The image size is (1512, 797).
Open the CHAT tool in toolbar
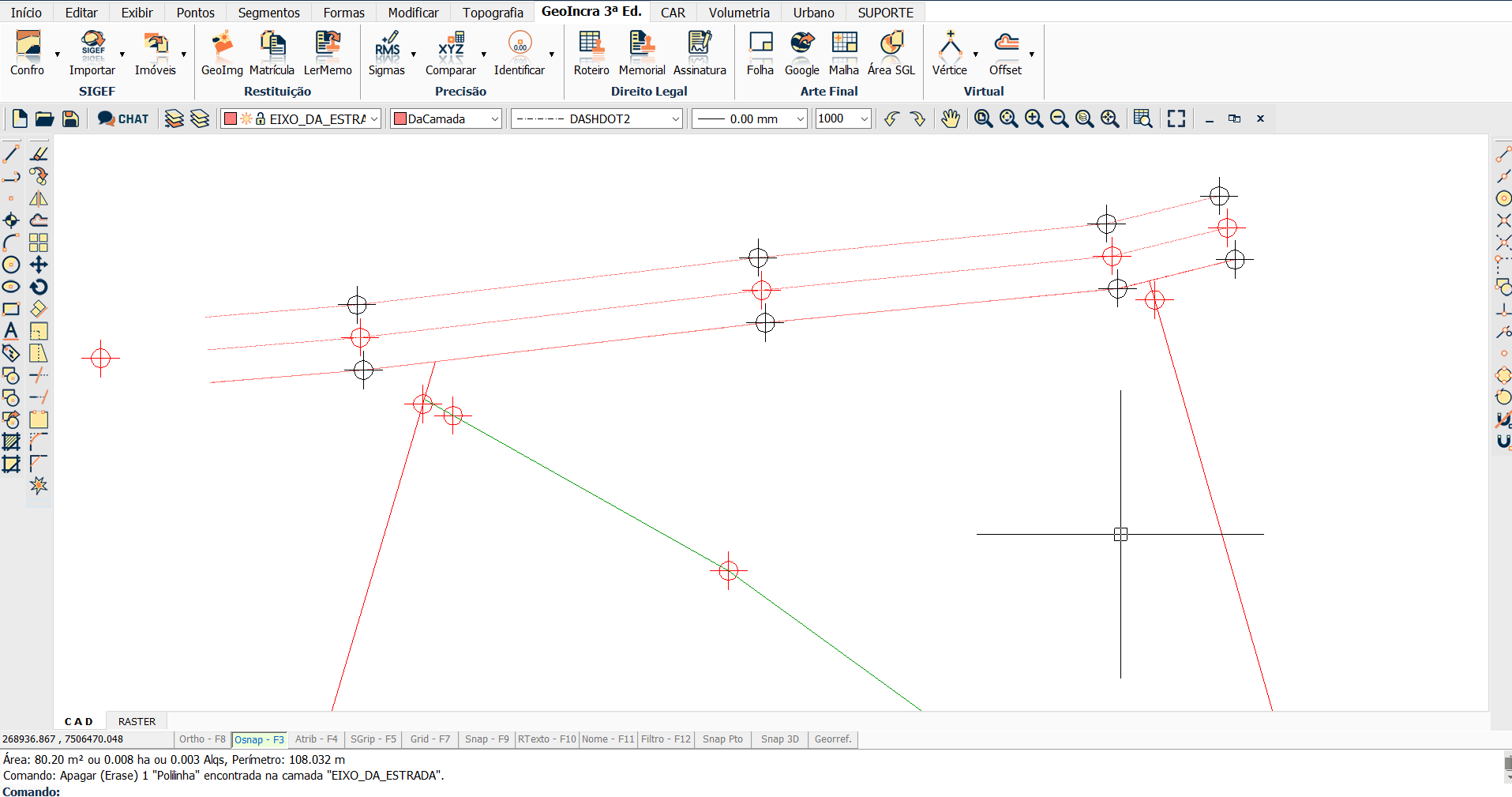123,118
